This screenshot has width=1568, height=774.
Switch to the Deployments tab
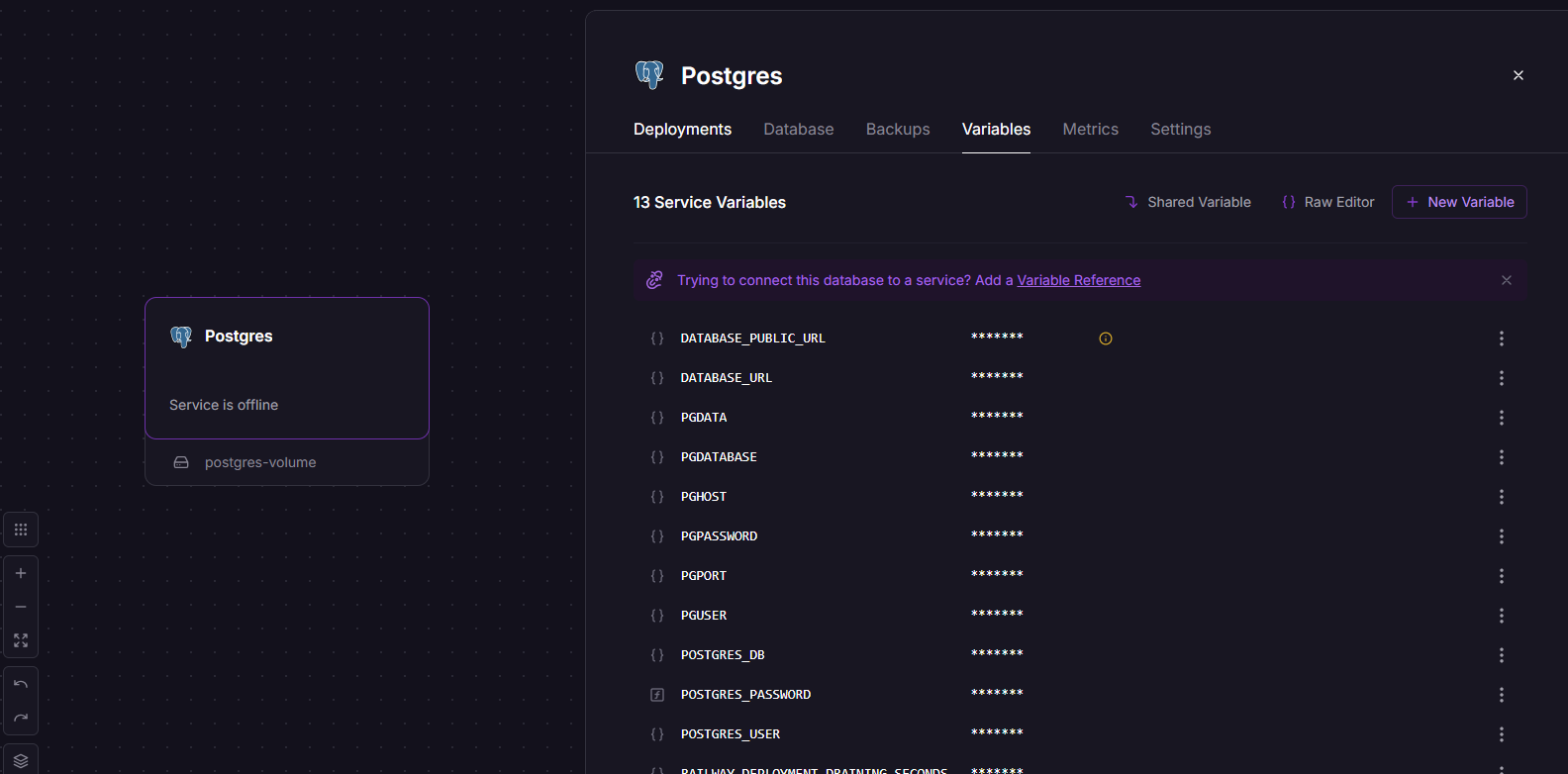click(682, 130)
